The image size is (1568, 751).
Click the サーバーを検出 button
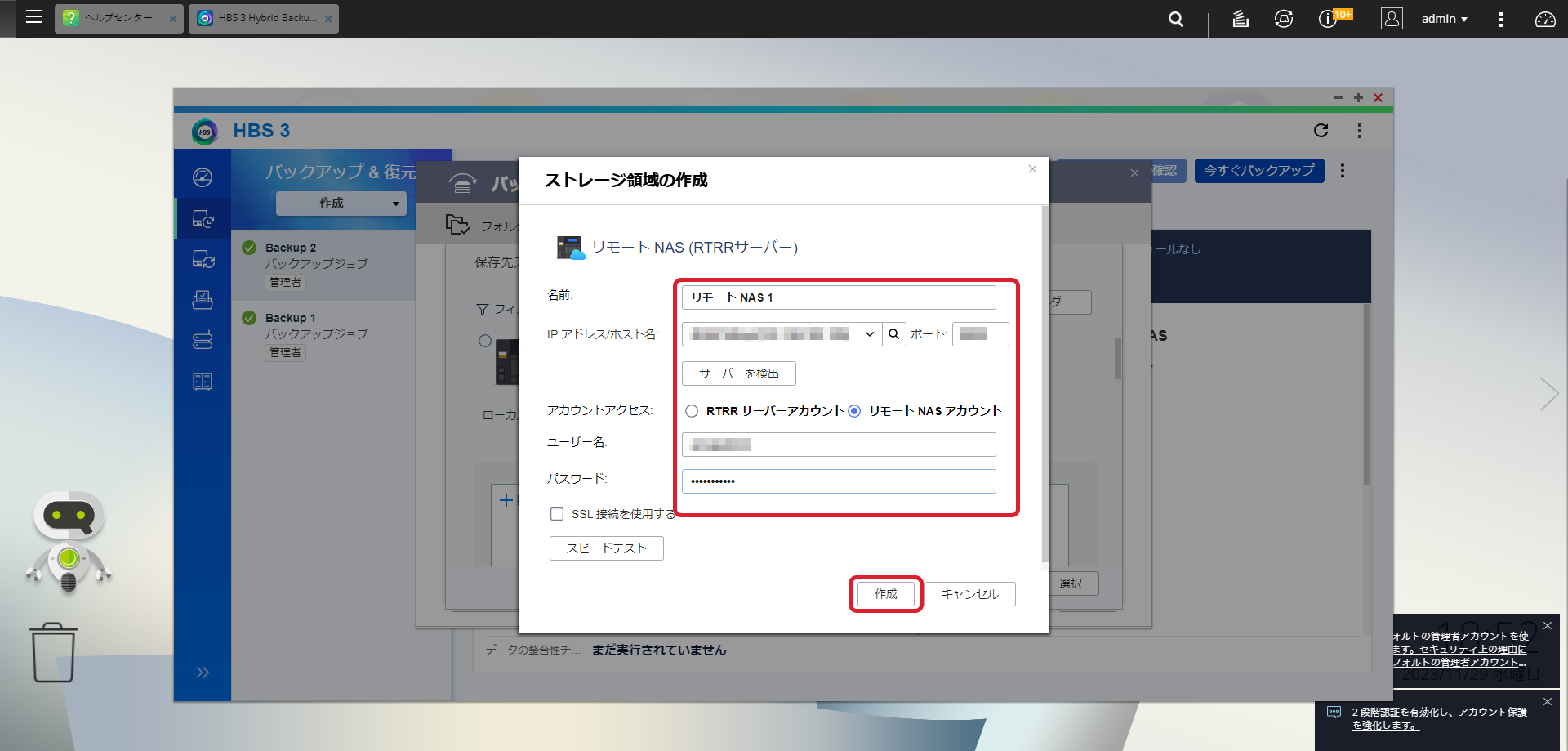(739, 373)
